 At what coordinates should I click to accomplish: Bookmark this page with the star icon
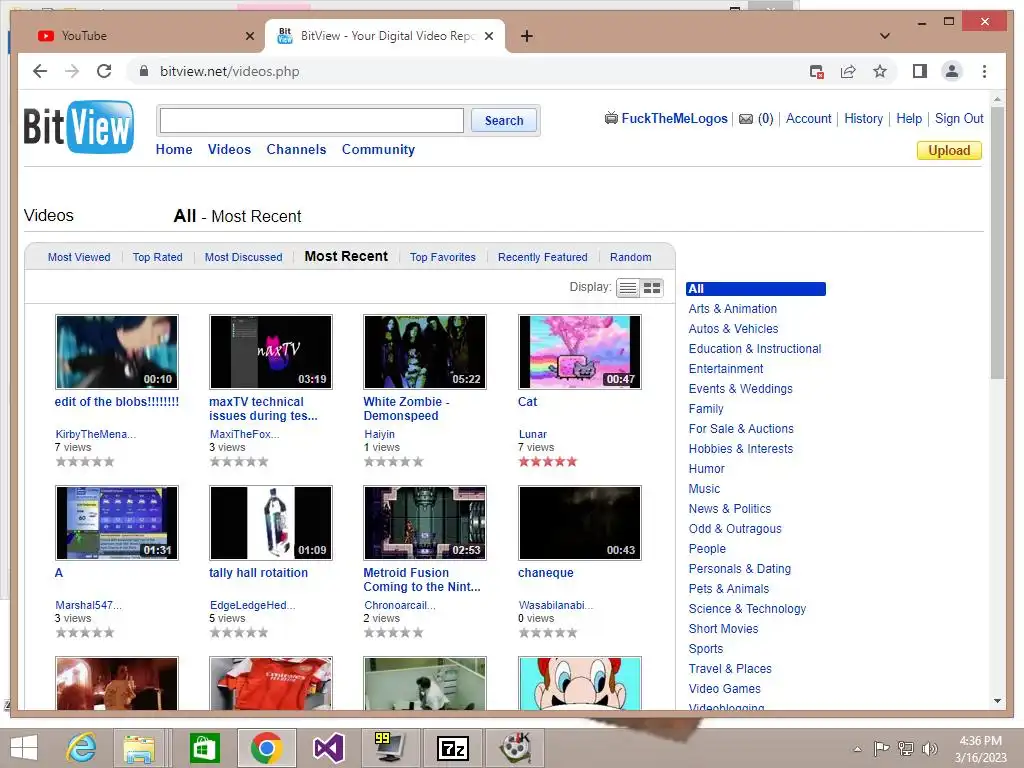pyautogui.click(x=880, y=71)
